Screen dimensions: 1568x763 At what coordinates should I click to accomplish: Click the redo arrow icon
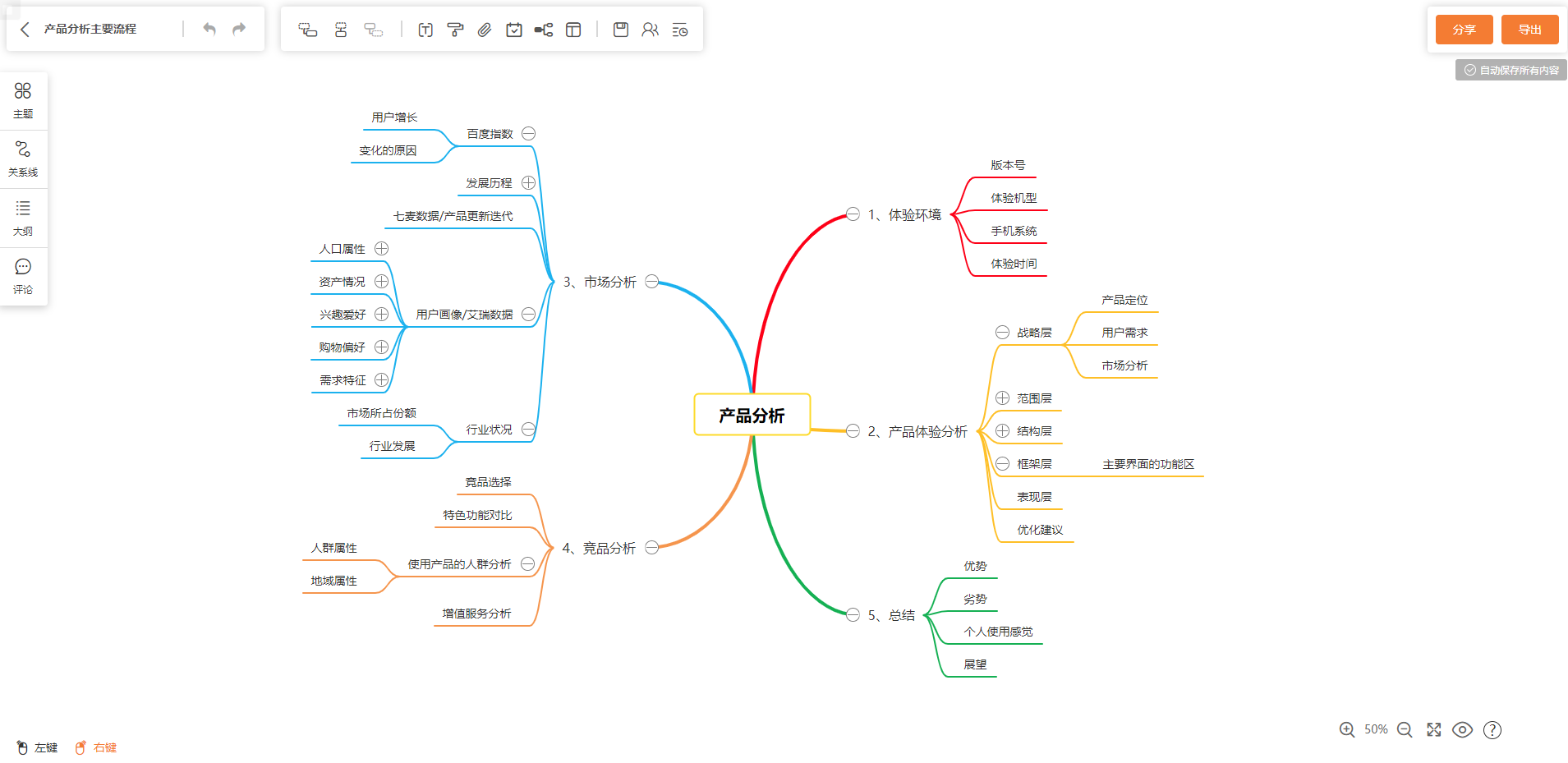tap(239, 30)
